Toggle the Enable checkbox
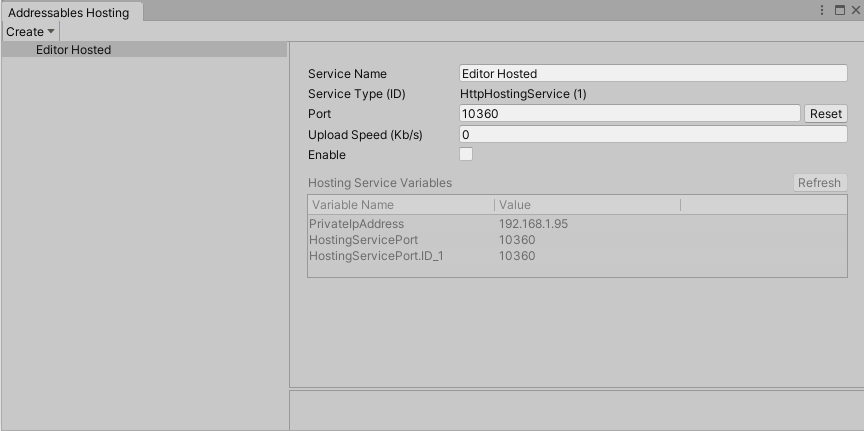 coord(465,154)
